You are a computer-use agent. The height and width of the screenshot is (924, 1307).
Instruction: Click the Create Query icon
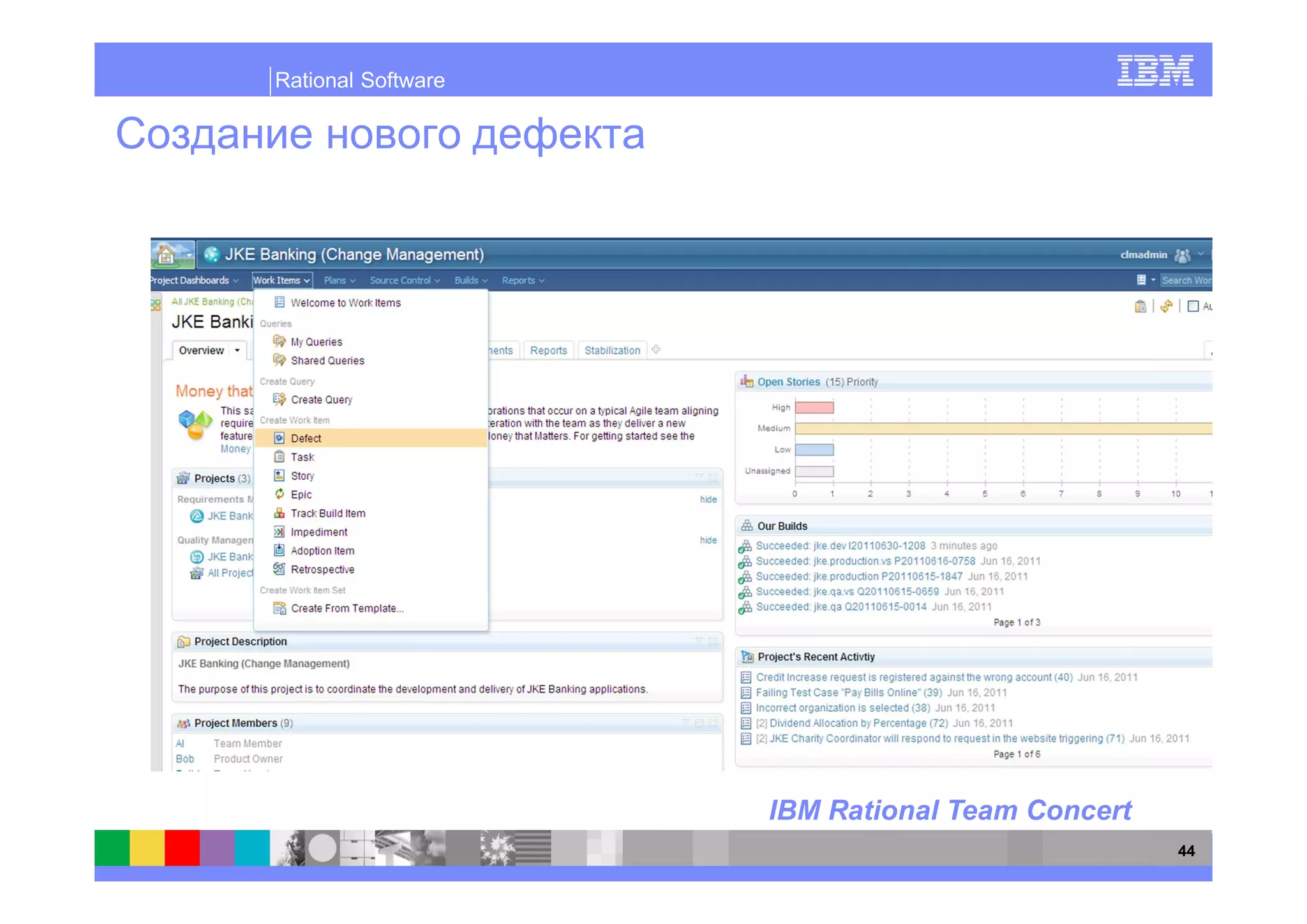[x=280, y=399]
